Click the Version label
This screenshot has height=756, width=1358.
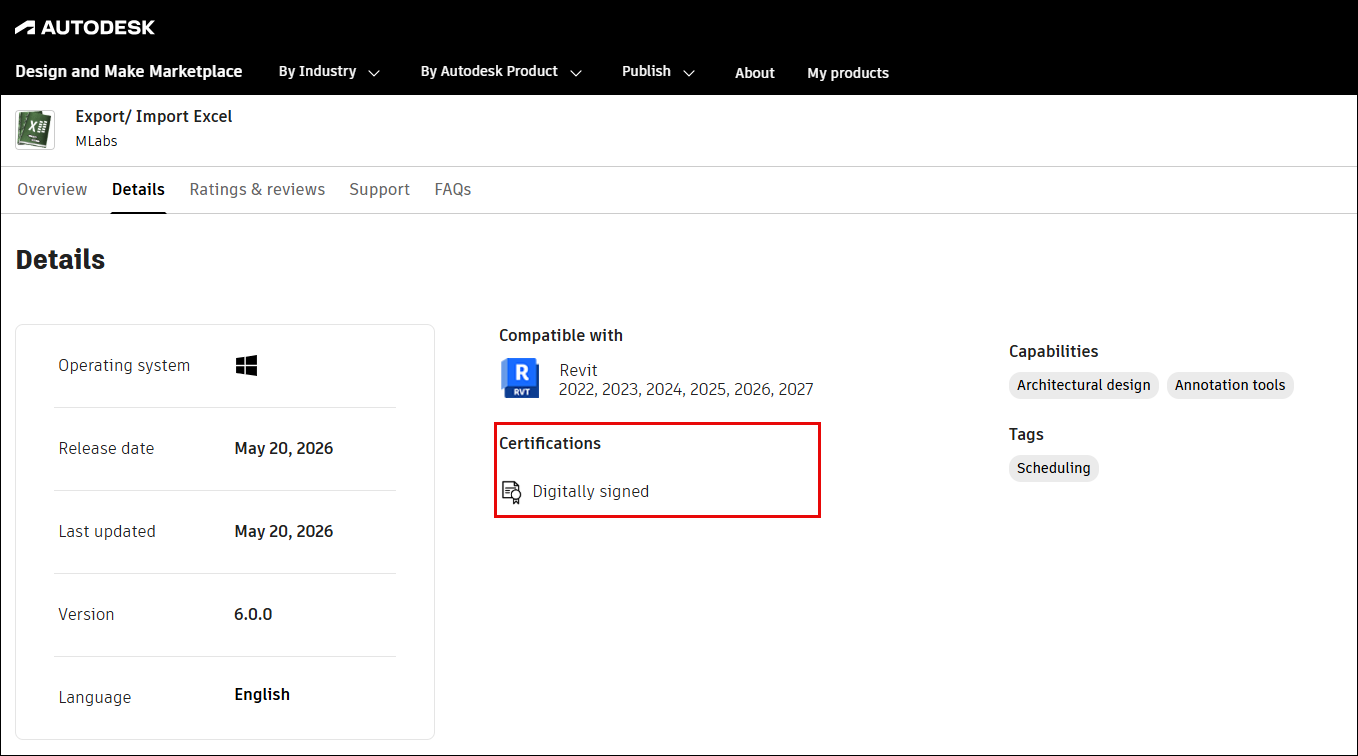click(87, 615)
